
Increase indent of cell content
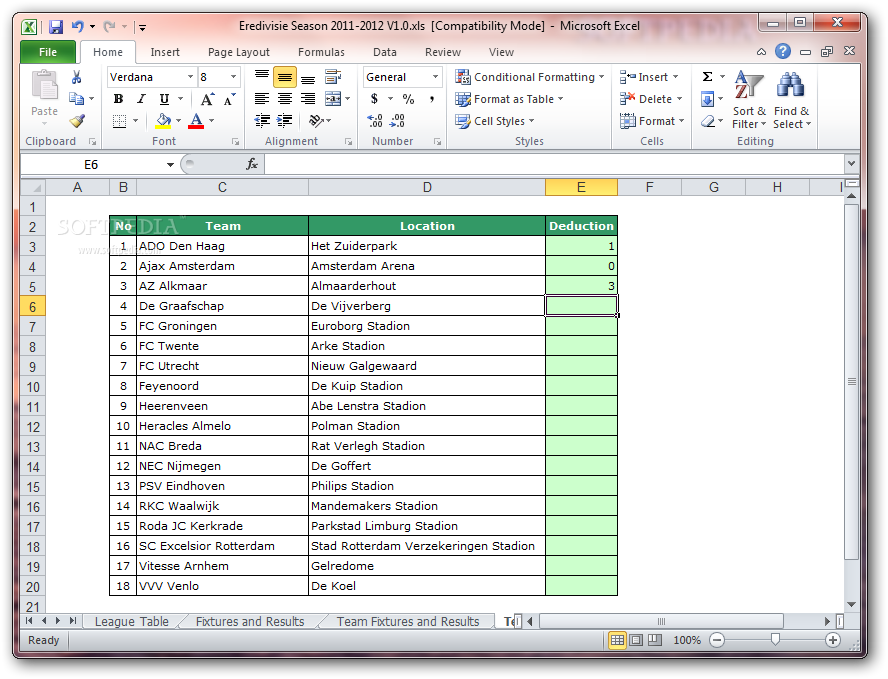point(284,121)
